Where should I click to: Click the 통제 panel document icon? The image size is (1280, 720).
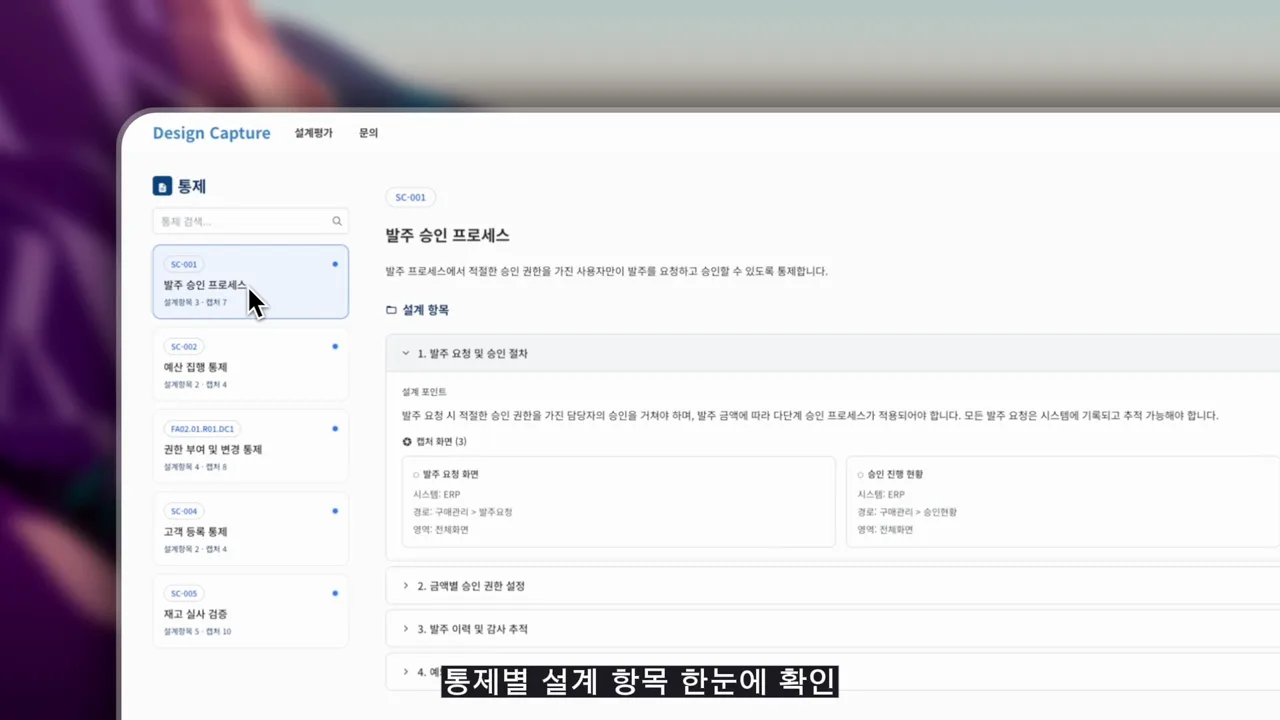[x=162, y=186]
